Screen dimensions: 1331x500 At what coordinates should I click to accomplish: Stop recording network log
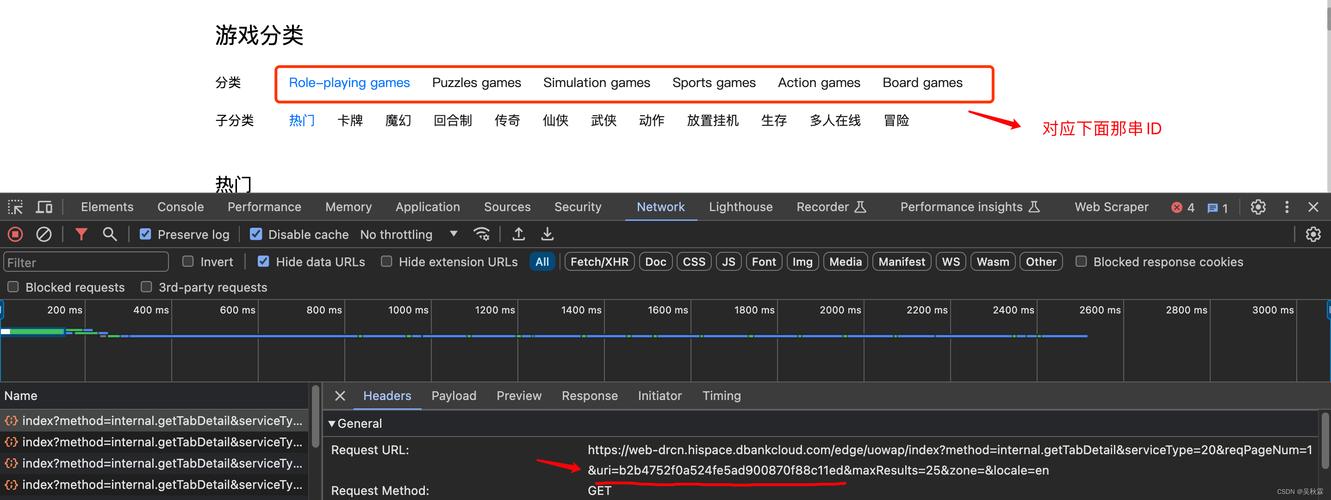(15, 234)
